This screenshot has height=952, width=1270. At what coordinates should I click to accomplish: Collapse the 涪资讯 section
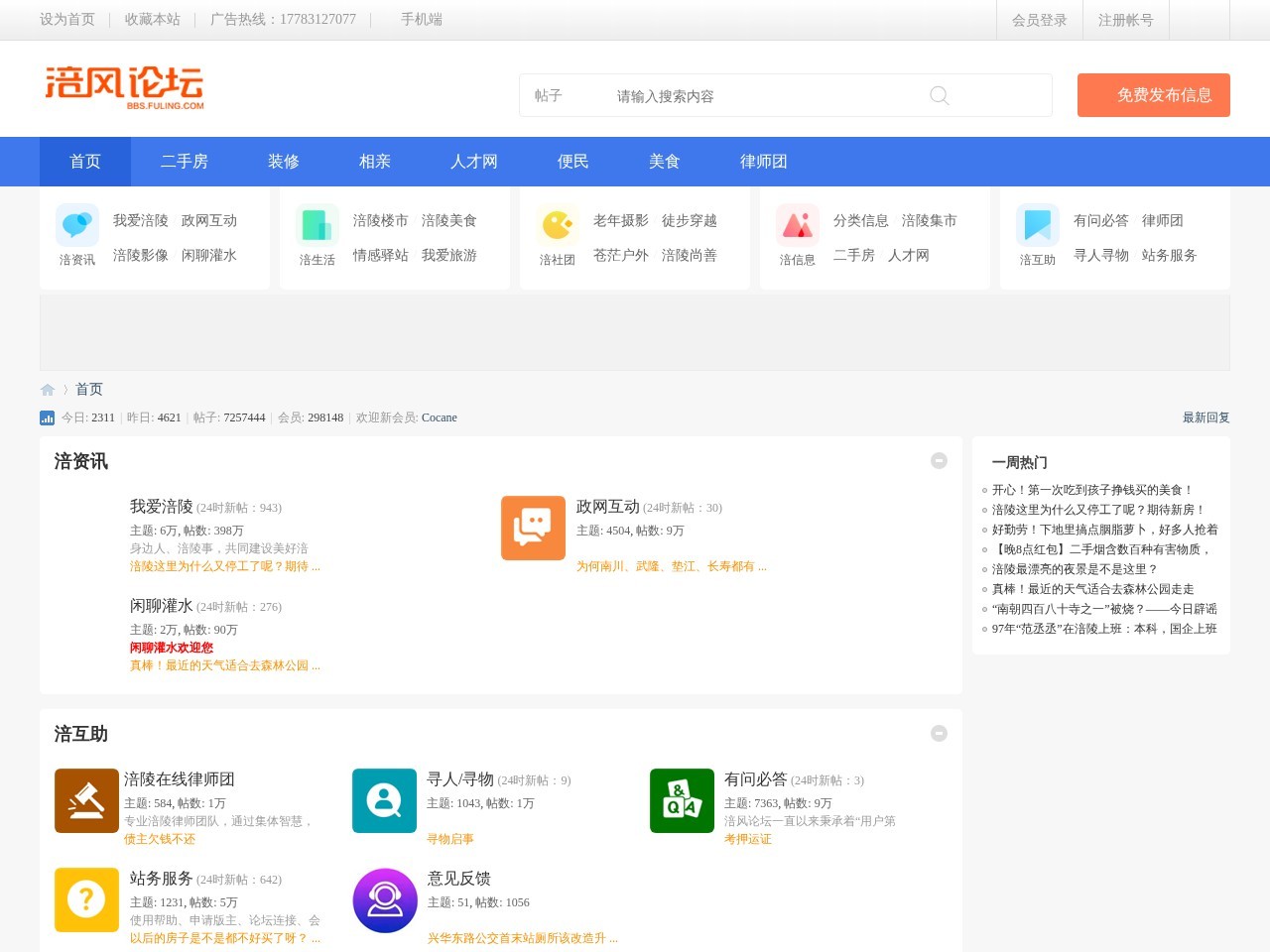939,460
